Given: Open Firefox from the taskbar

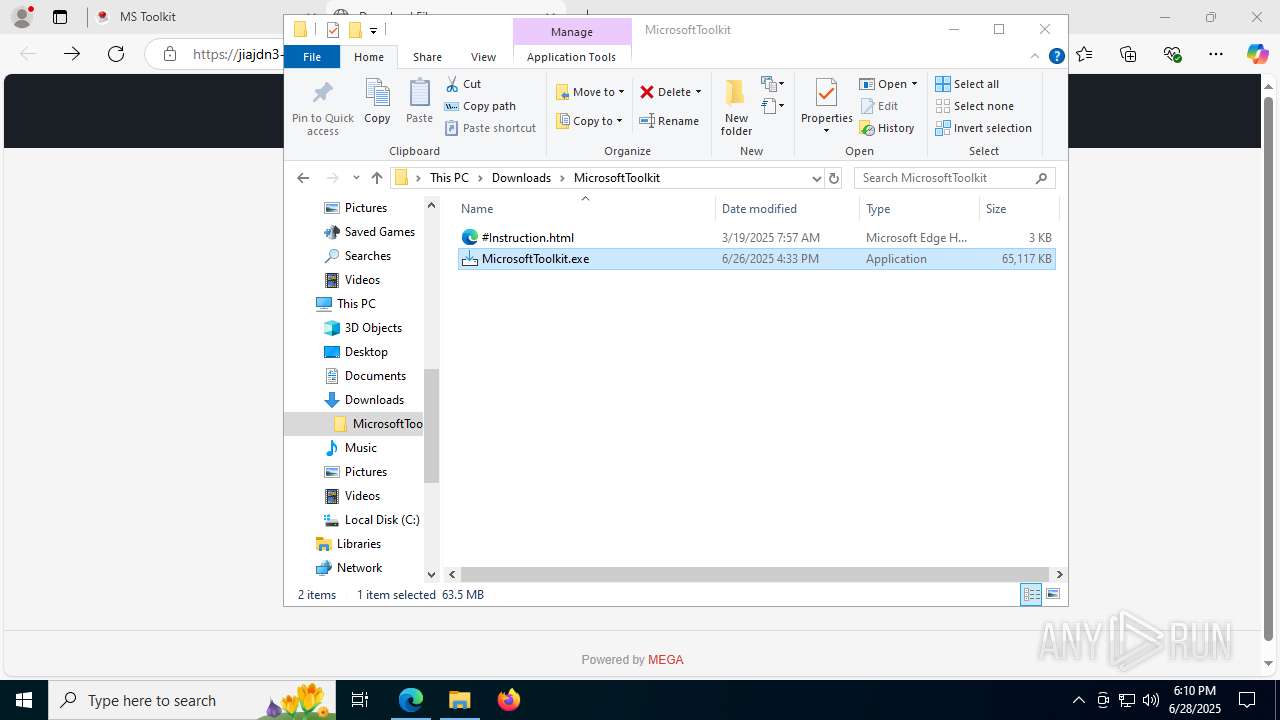Looking at the screenshot, I should coord(509,700).
